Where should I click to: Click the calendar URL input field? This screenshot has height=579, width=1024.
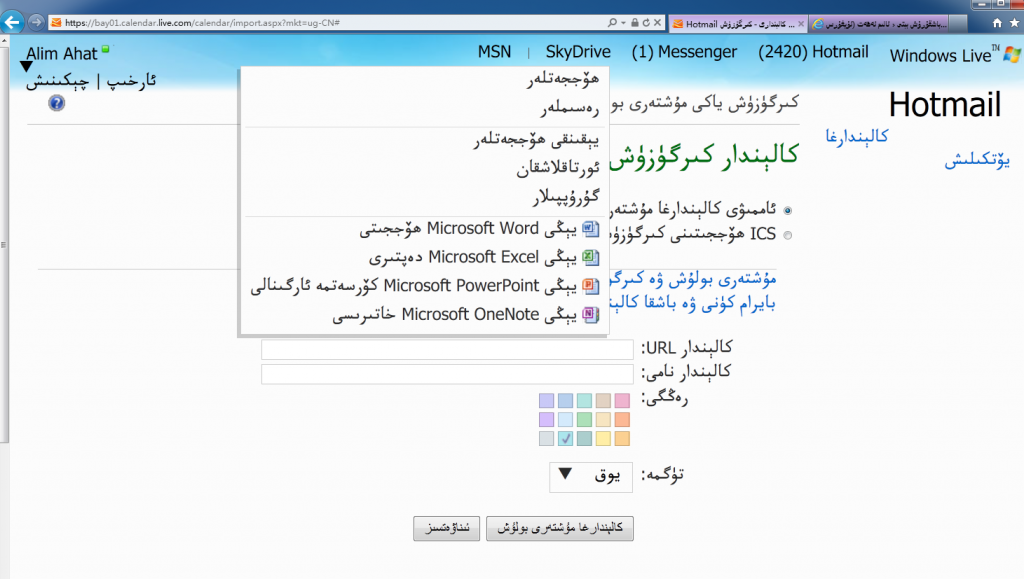[447, 349]
